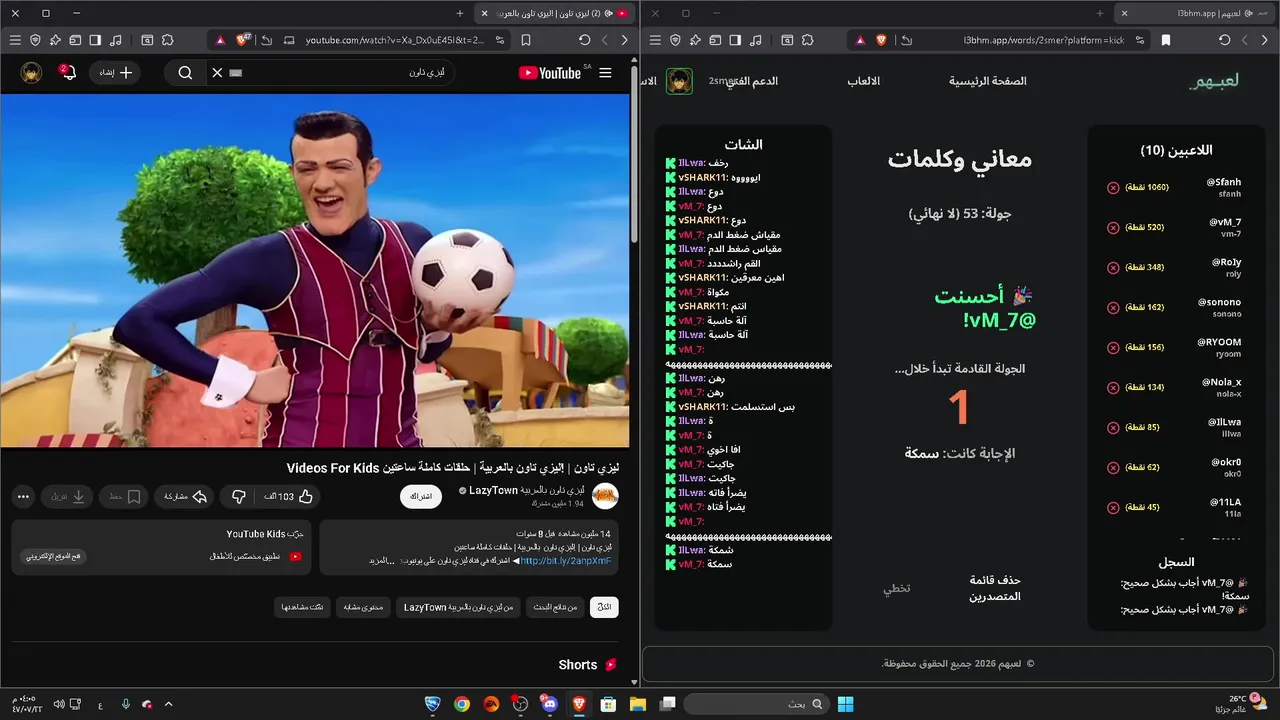Remove player @Nola_x with X

click(1113, 387)
